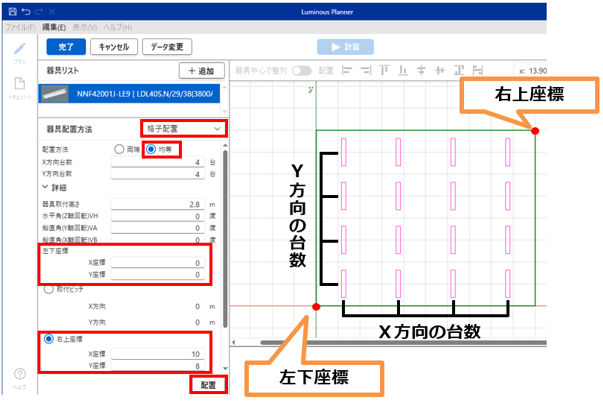Click the 完了 button
The image size is (603, 403).
(x=65, y=47)
